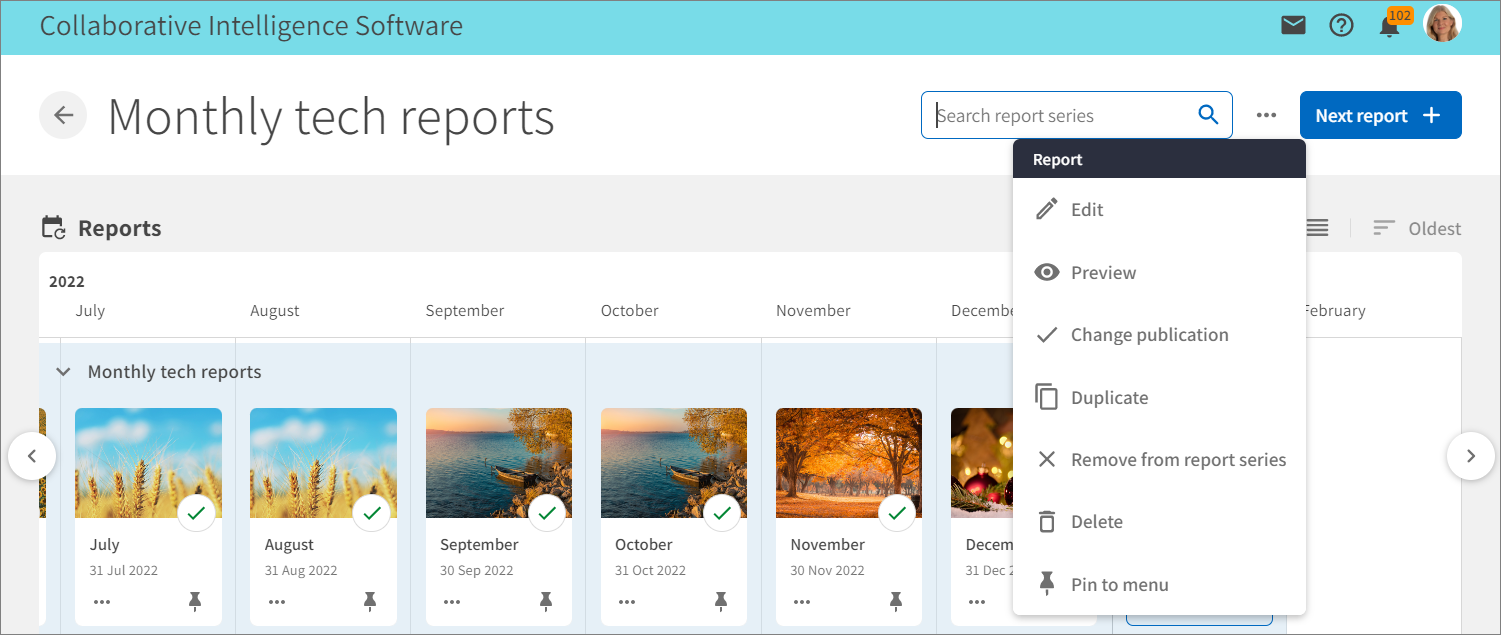Click the user profile avatar
This screenshot has height=635, width=1501.
[1442, 24]
